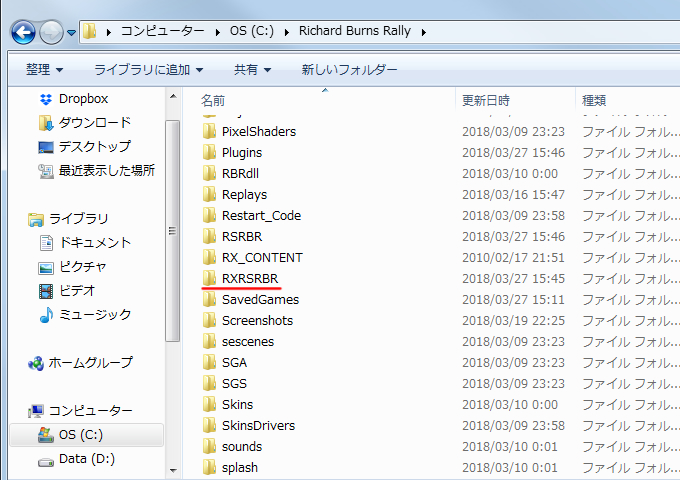Viewport: 680px width, 480px height.
Task: Click 新しいフォルダー button
Action: click(x=349, y=70)
